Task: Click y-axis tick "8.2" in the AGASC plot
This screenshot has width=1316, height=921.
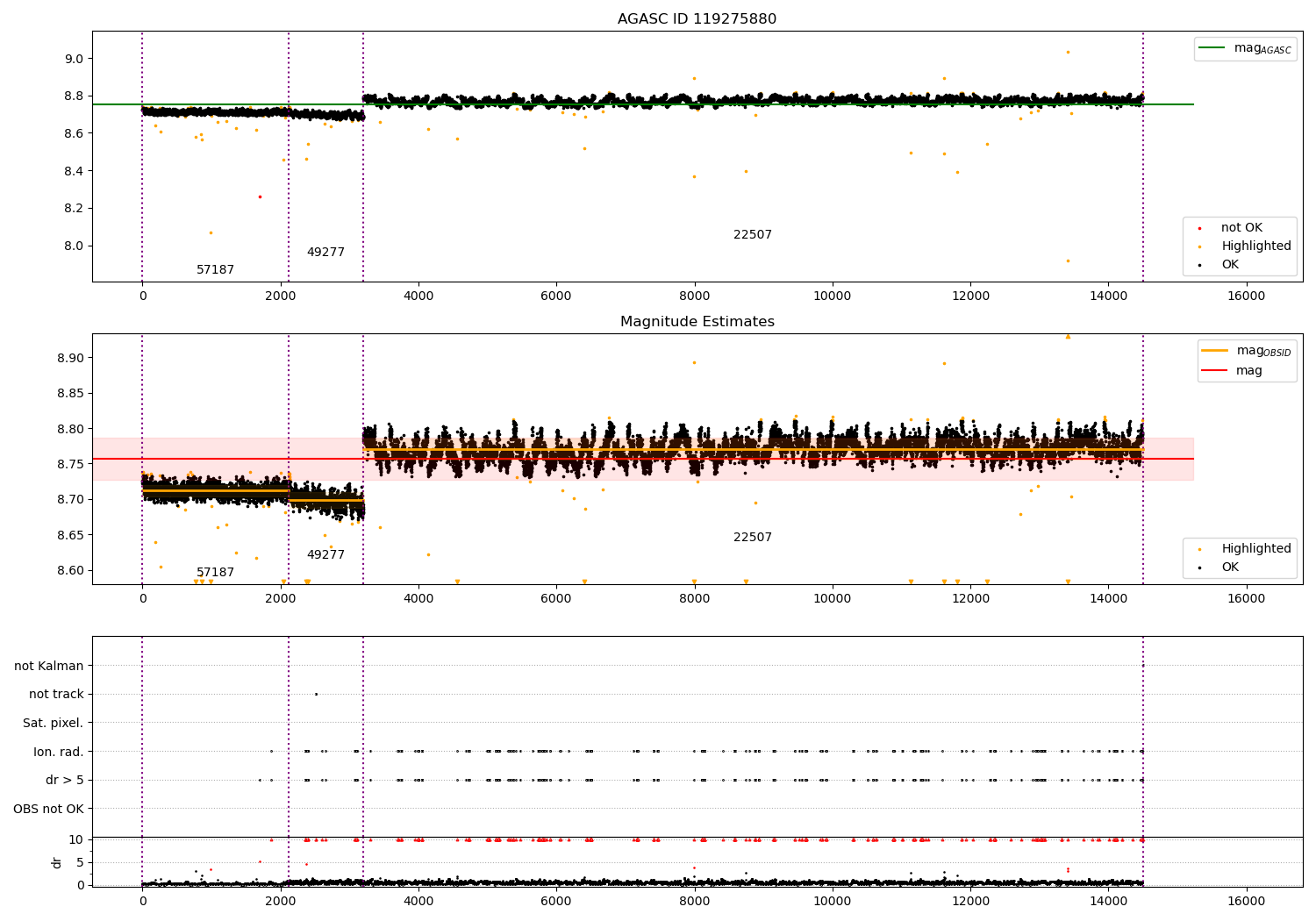Action: point(74,209)
